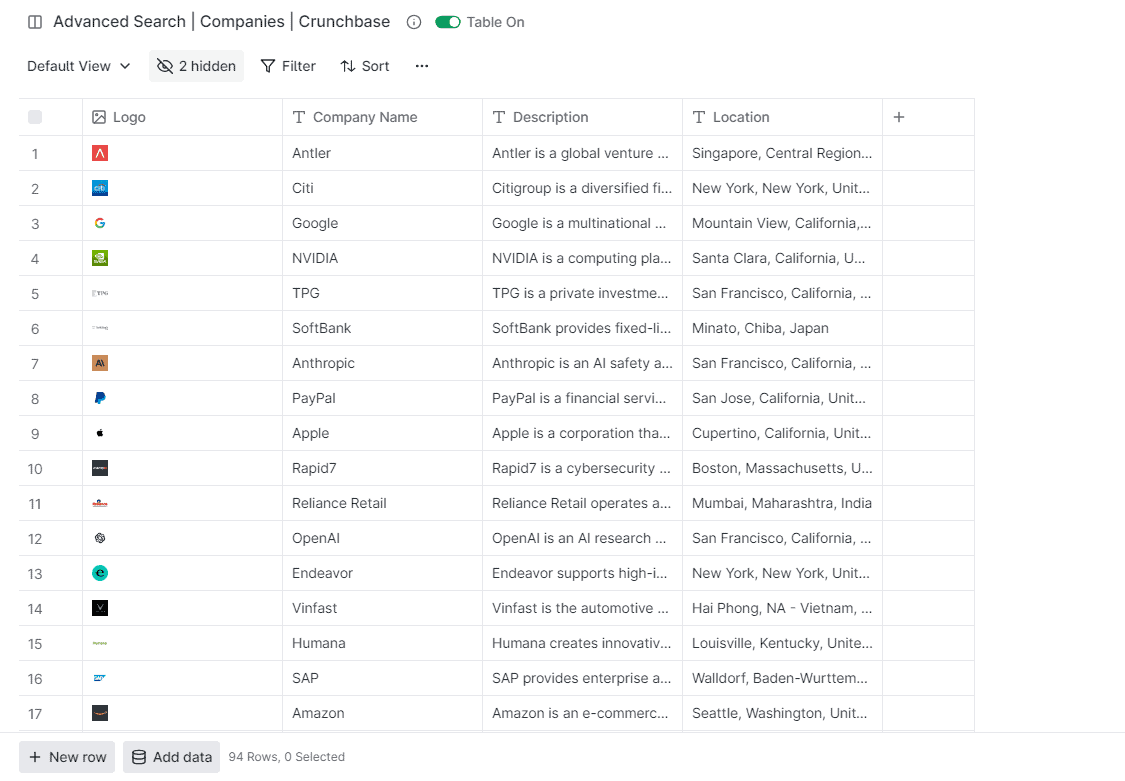This screenshot has width=1125, height=781.
Task: Click the Reliance Retail logo thumbnail
Action: tap(100, 503)
